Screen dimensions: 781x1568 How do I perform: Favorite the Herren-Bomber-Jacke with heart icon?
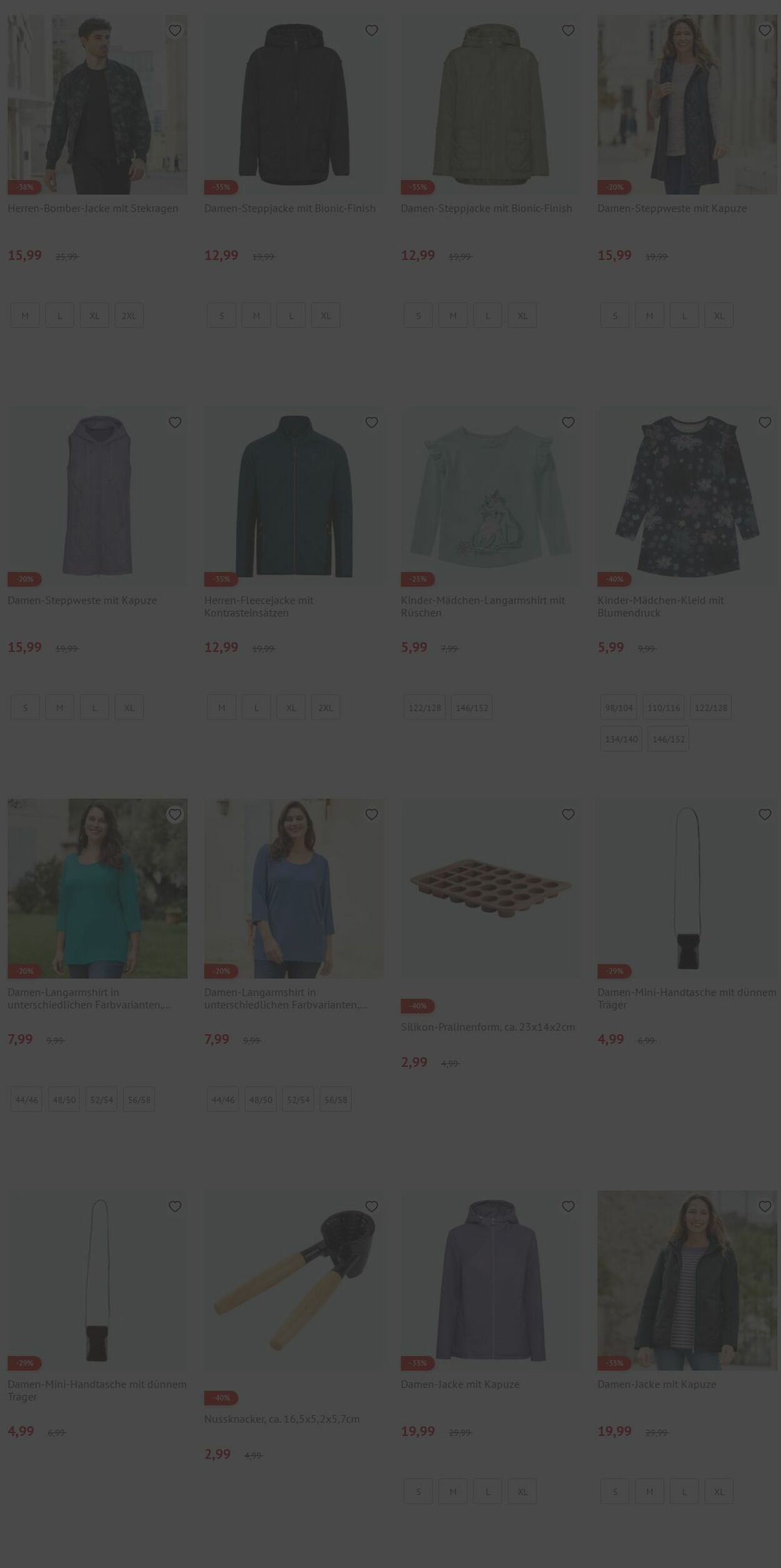click(x=175, y=31)
